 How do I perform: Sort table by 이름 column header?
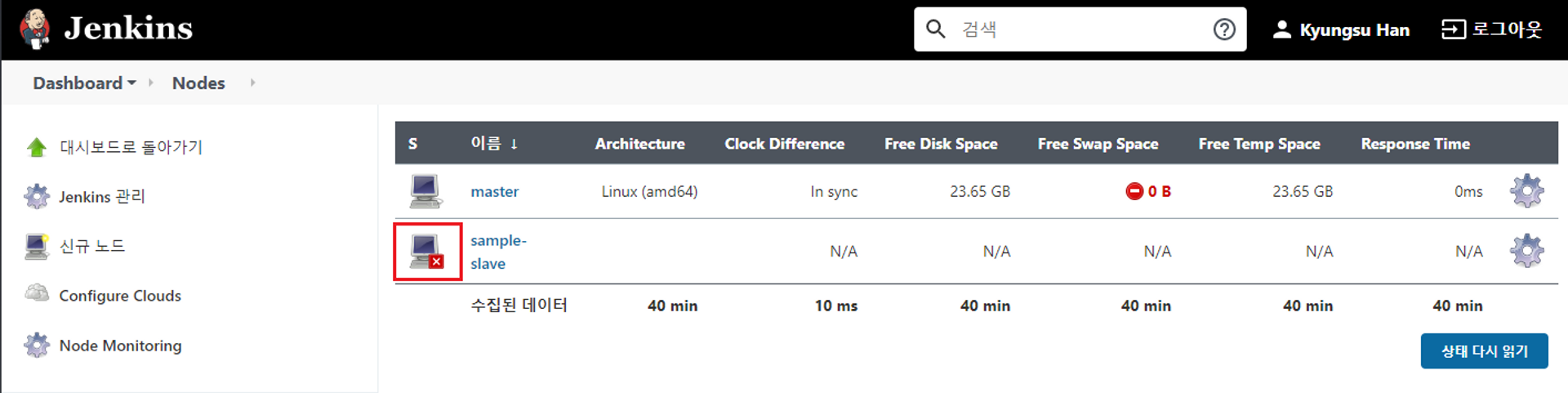tap(494, 144)
